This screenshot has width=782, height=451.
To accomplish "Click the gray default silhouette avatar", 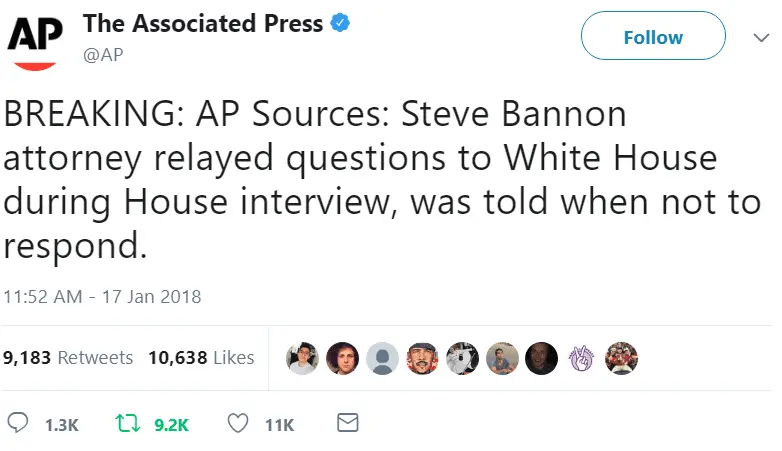I will [x=382, y=357].
